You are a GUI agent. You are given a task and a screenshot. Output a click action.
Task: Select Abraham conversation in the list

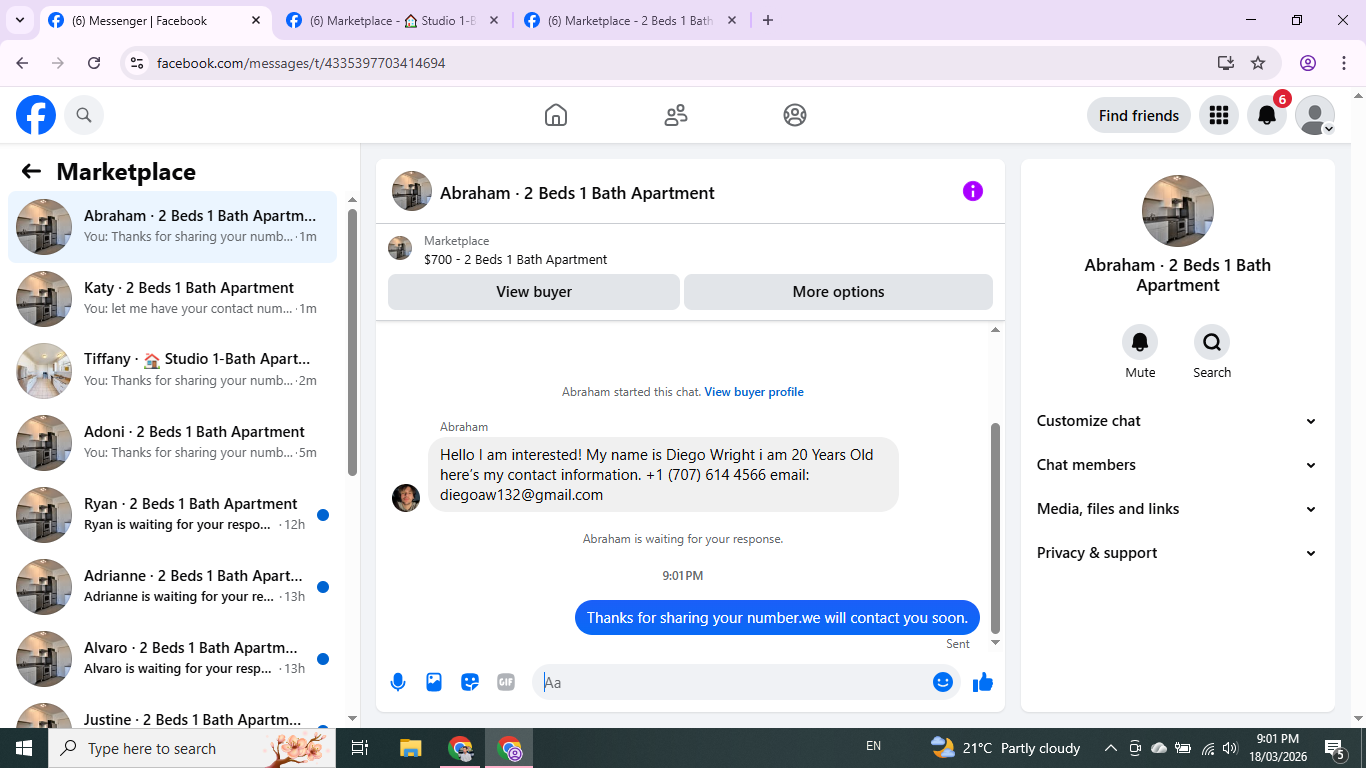tap(172, 226)
